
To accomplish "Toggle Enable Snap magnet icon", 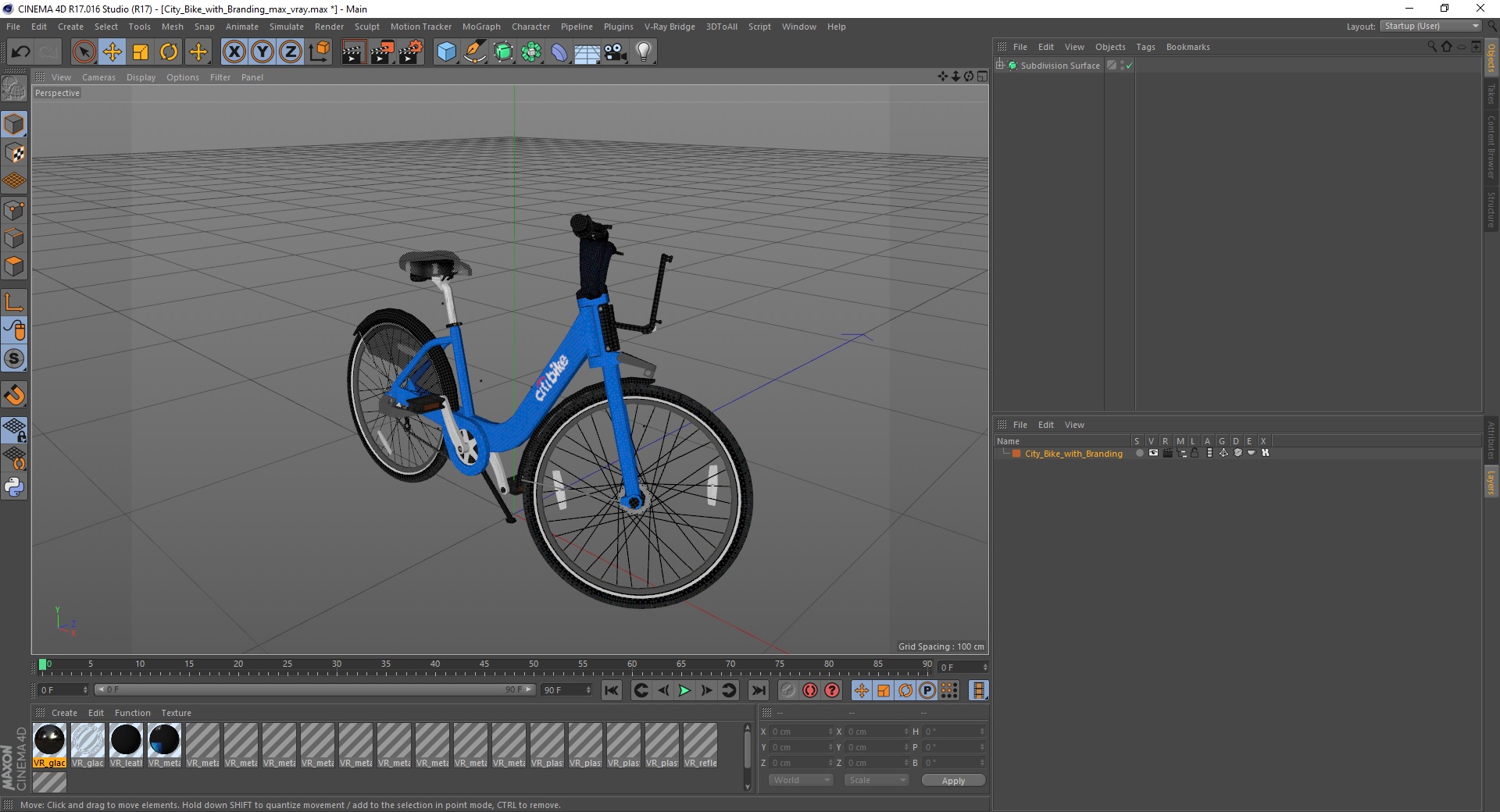I will [x=14, y=395].
